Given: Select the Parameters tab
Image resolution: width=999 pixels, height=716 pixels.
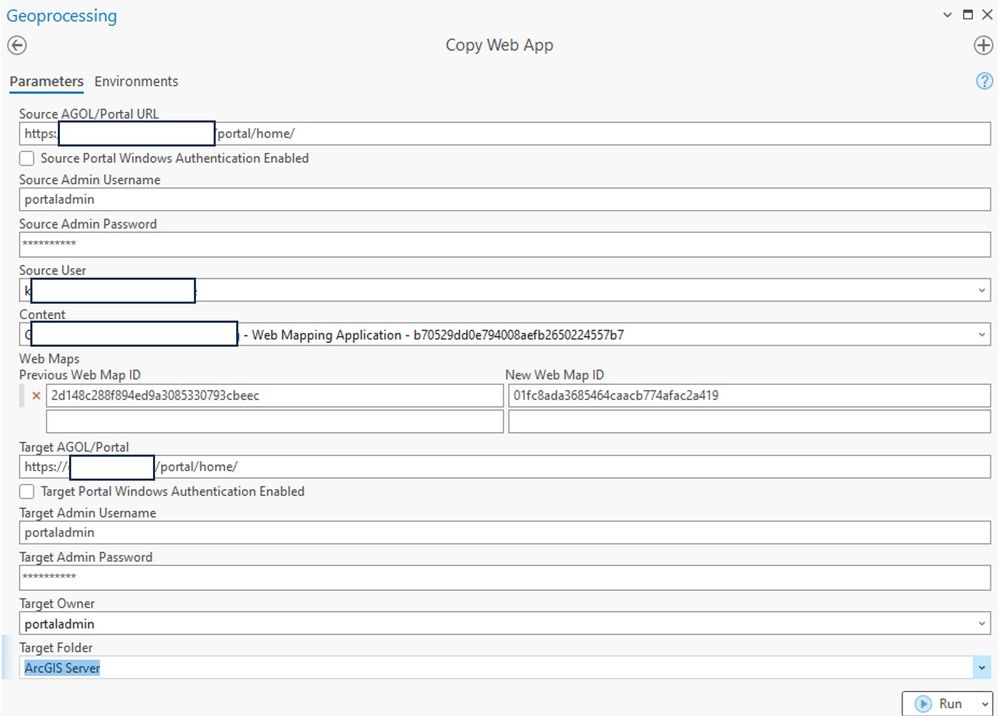Looking at the screenshot, I should tap(46, 81).
